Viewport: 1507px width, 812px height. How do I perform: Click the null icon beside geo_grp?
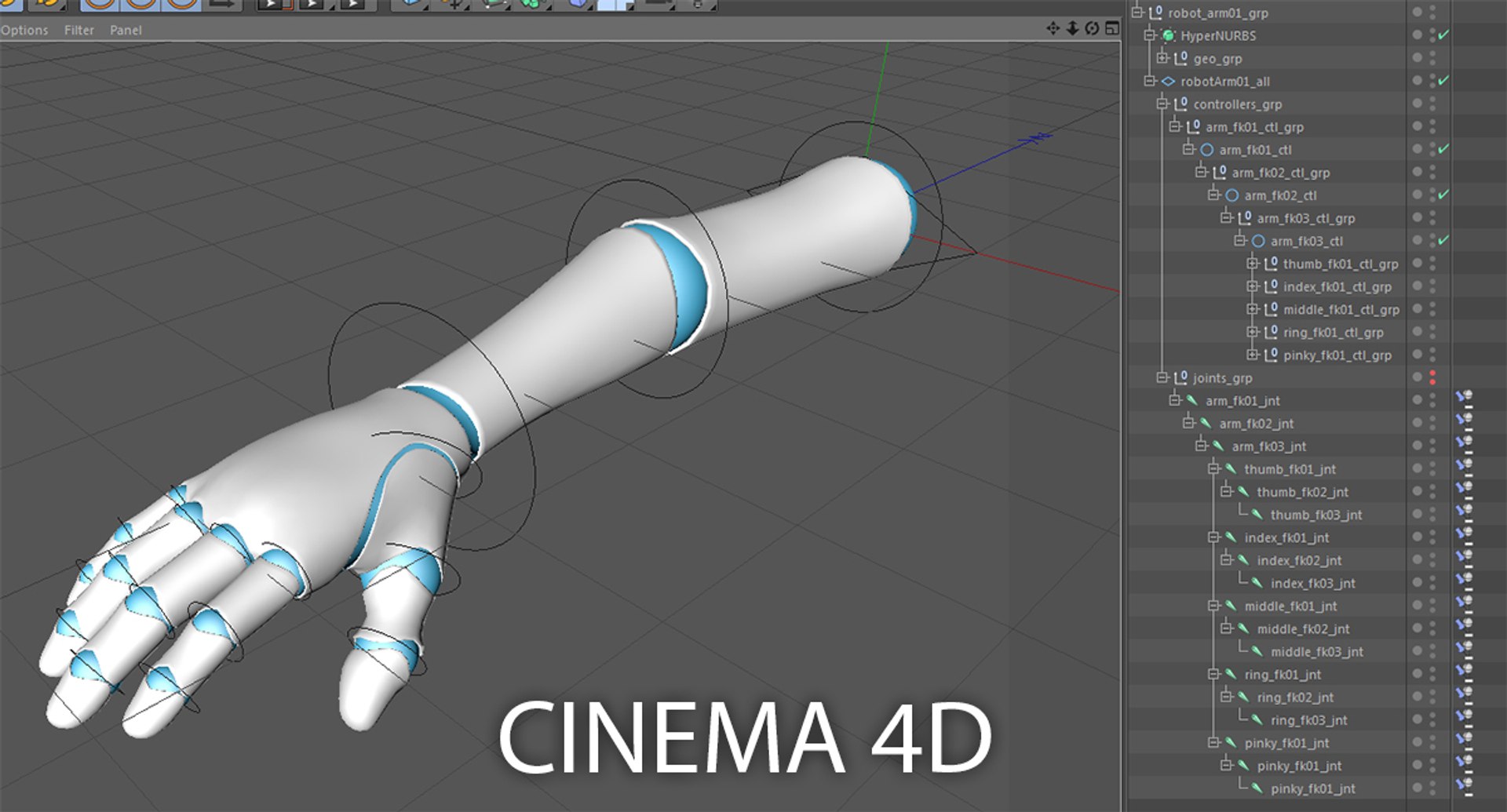(1180, 58)
